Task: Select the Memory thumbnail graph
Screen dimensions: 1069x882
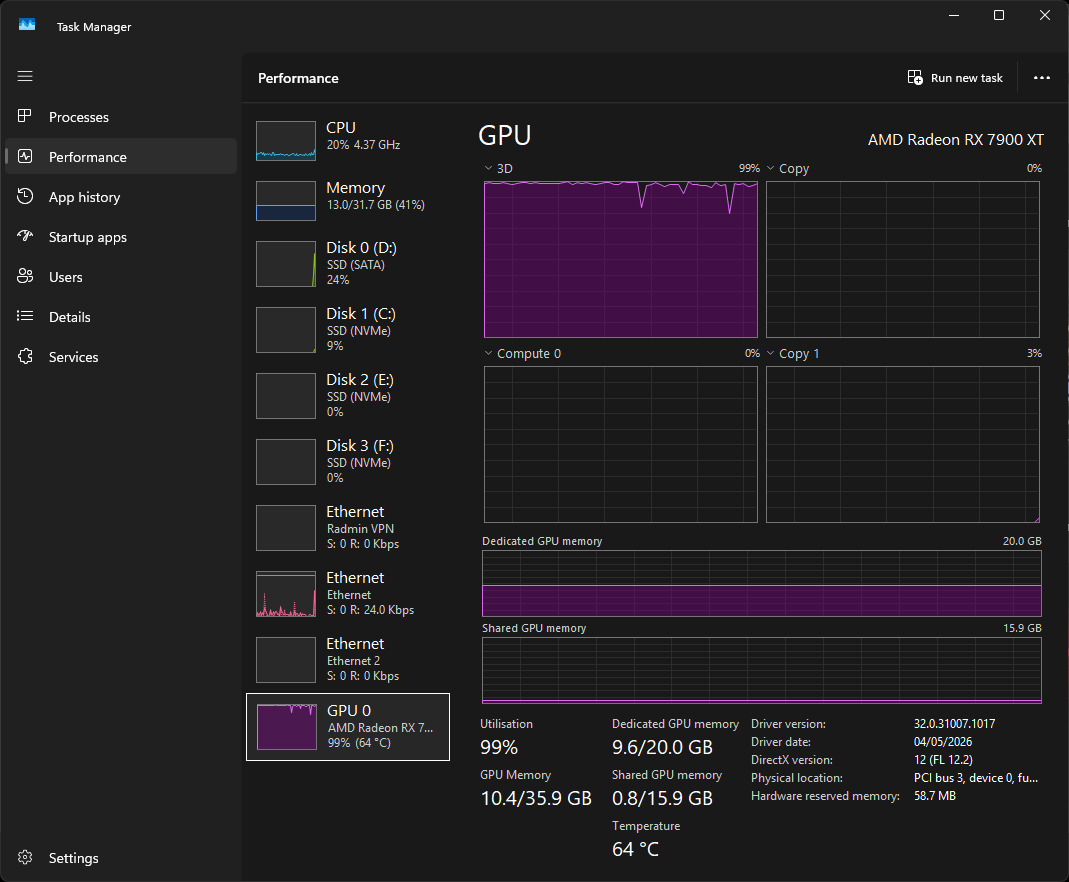Action: coord(286,200)
